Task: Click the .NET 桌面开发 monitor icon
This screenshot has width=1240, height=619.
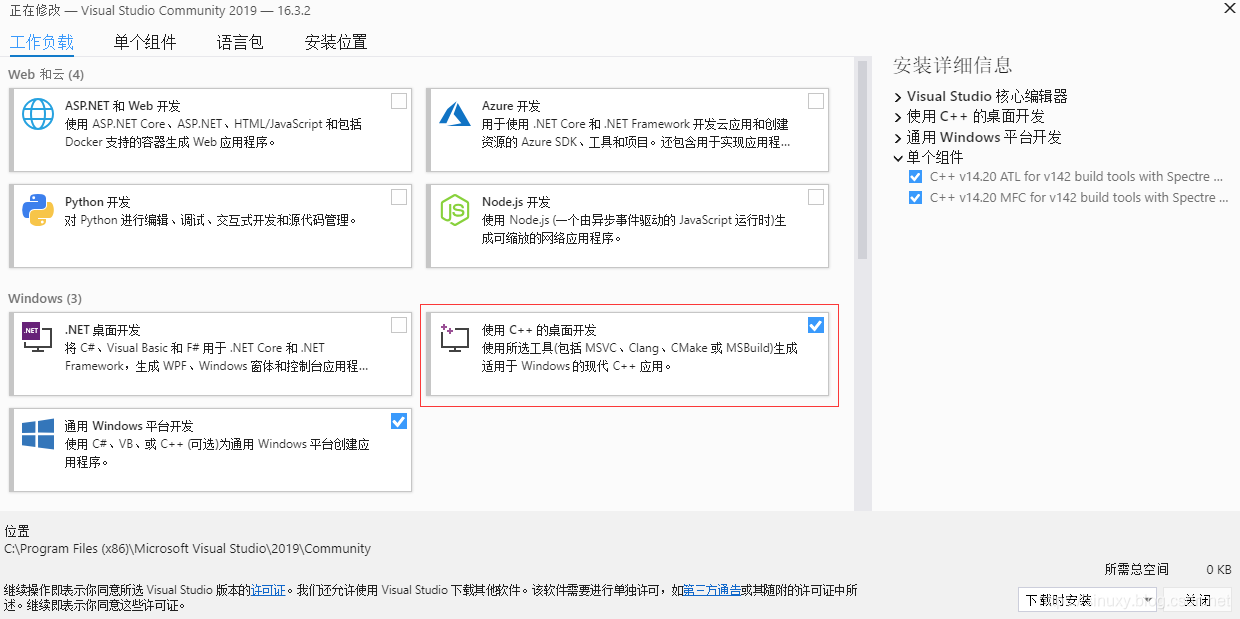Action: tap(37, 337)
